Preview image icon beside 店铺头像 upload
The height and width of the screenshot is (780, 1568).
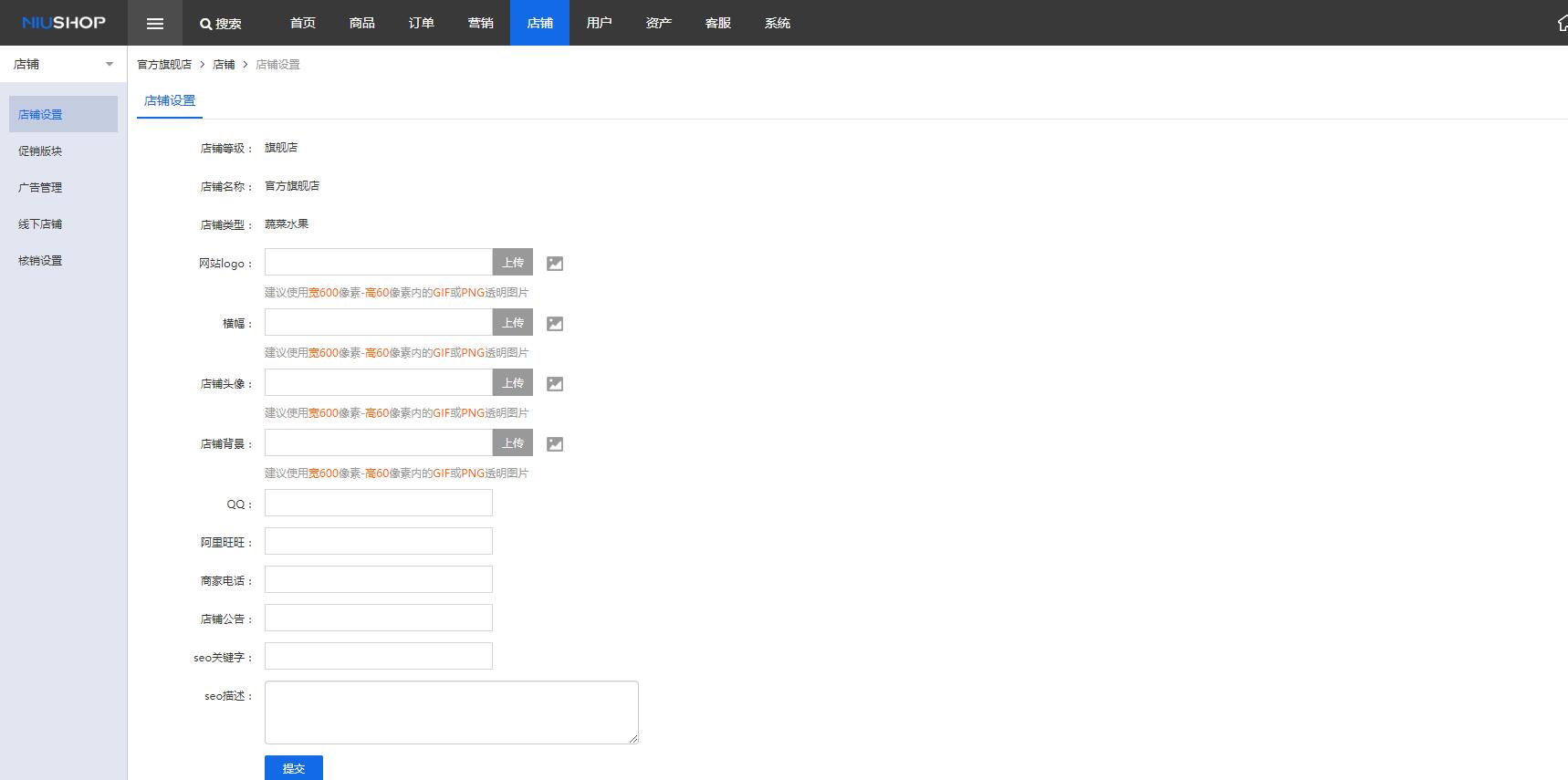pyautogui.click(x=555, y=384)
